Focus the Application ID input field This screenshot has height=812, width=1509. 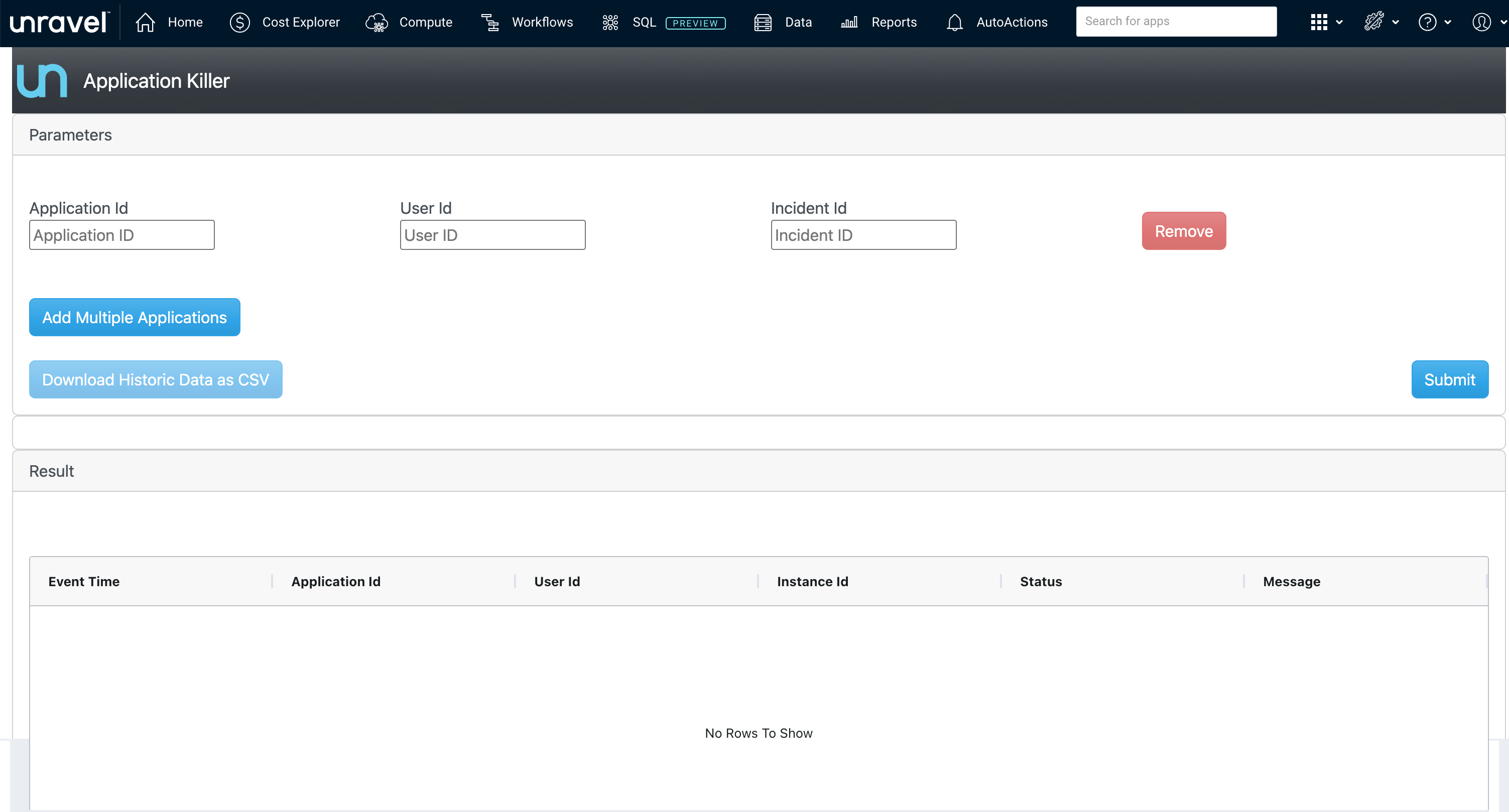(122, 235)
